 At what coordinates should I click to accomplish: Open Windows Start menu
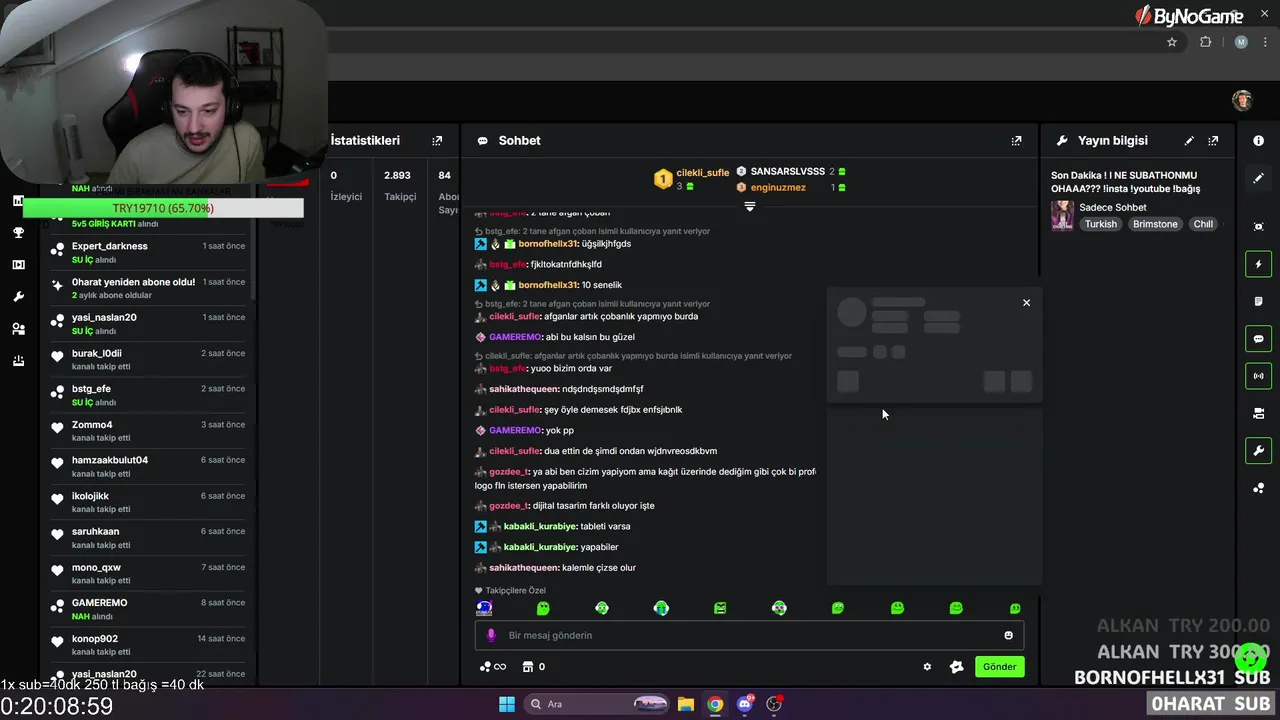(x=507, y=704)
